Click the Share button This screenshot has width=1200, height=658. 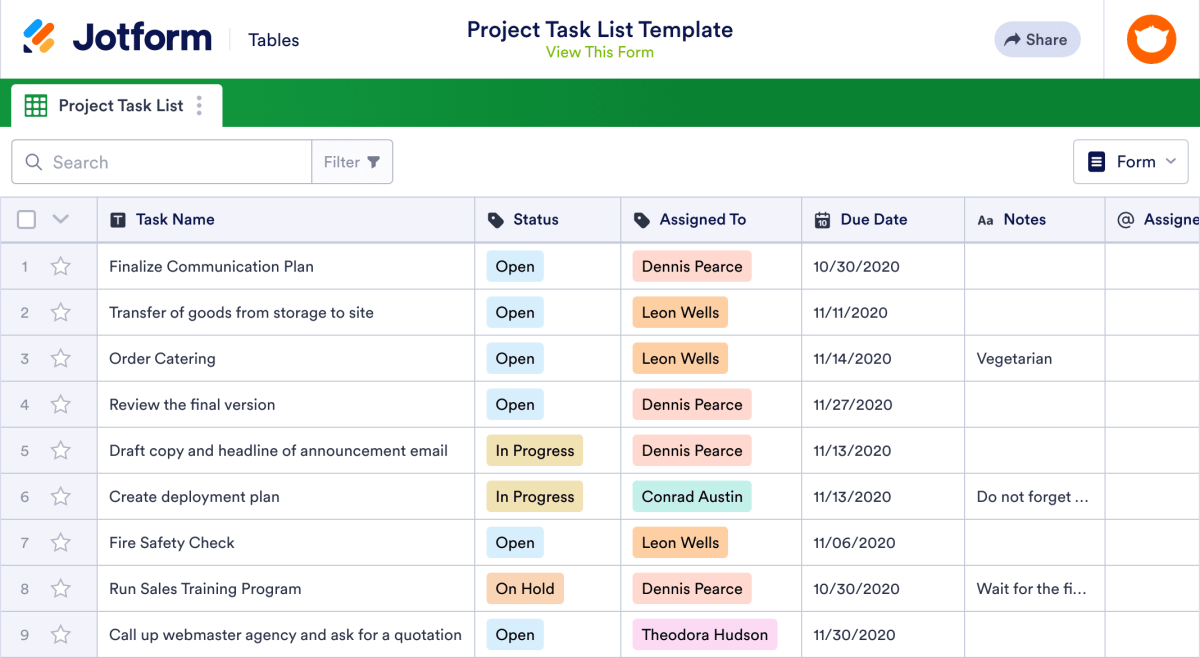click(1037, 39)
